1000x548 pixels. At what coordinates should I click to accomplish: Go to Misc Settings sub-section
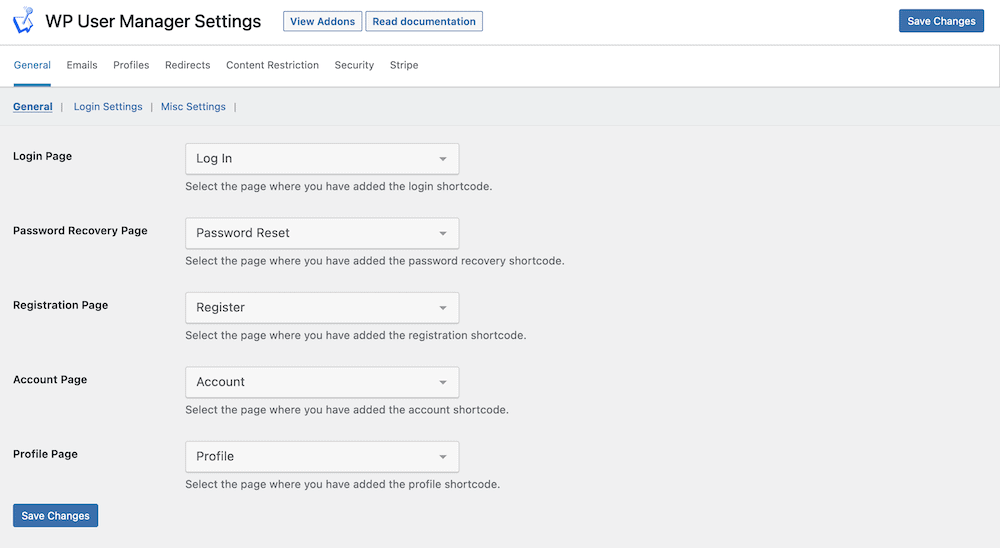coord(193,107)
